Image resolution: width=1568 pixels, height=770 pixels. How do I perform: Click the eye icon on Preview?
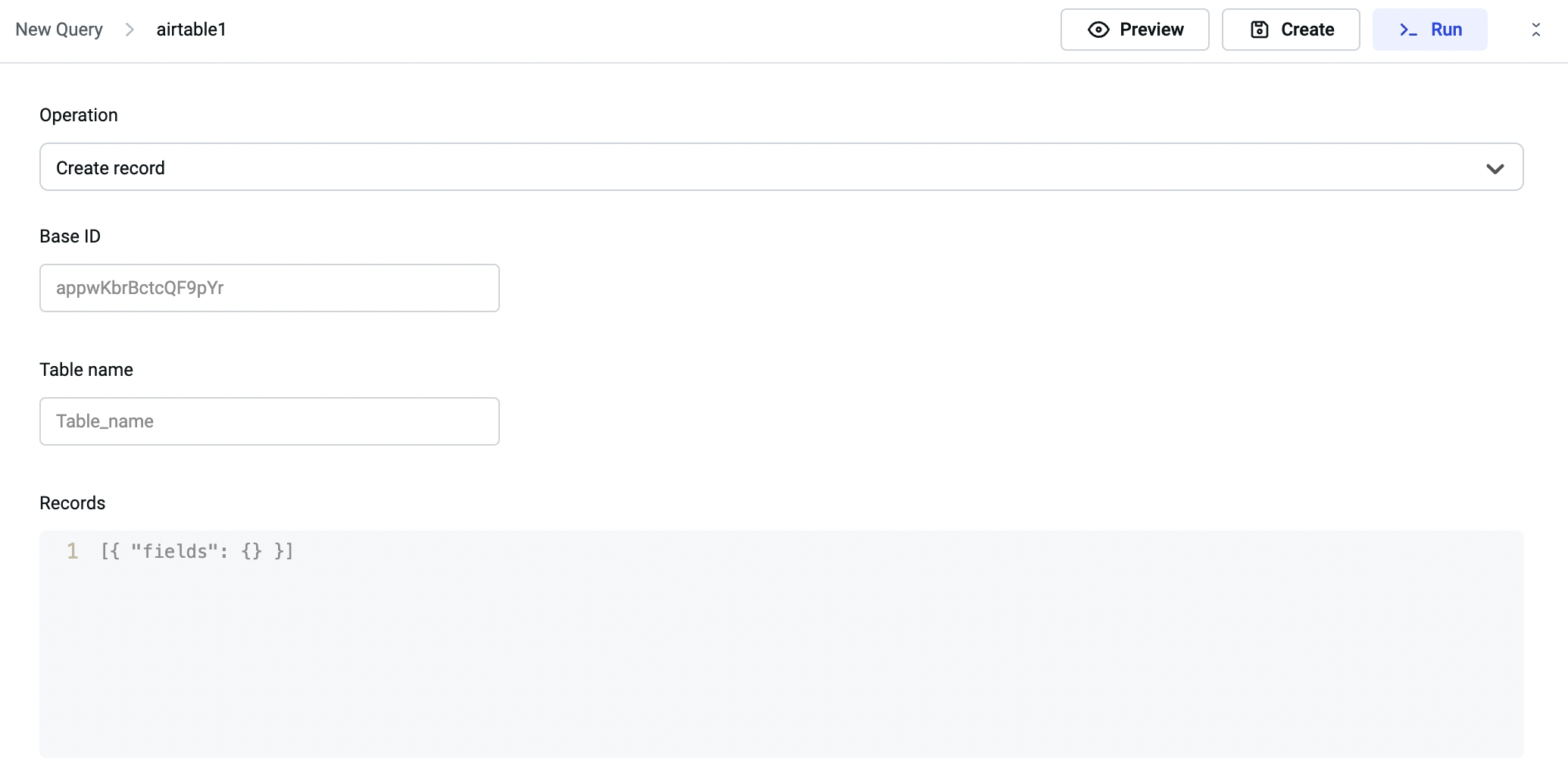coord(1098,30)
